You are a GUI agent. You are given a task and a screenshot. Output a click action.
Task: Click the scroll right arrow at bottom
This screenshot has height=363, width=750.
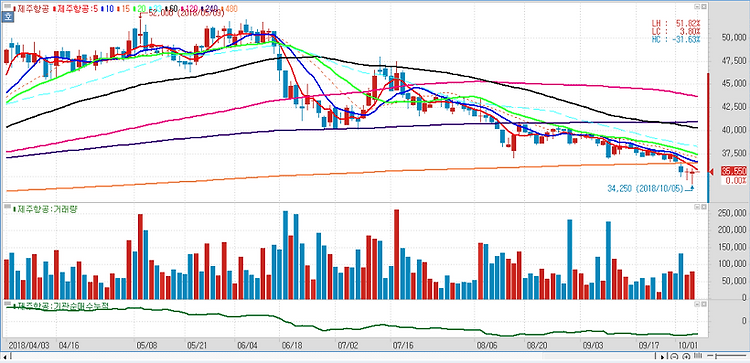(662, 357)
